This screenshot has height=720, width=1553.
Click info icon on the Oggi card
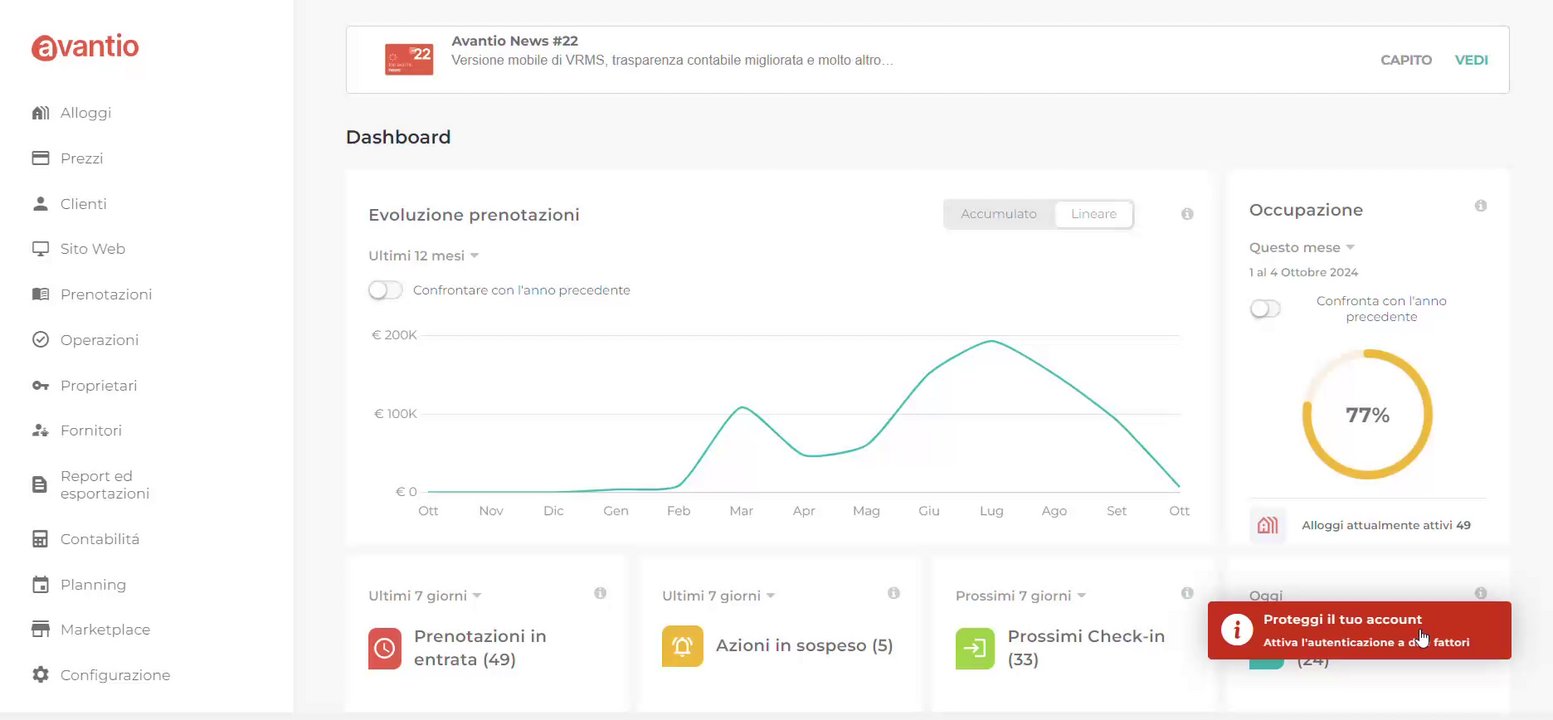pos(1480,593)
